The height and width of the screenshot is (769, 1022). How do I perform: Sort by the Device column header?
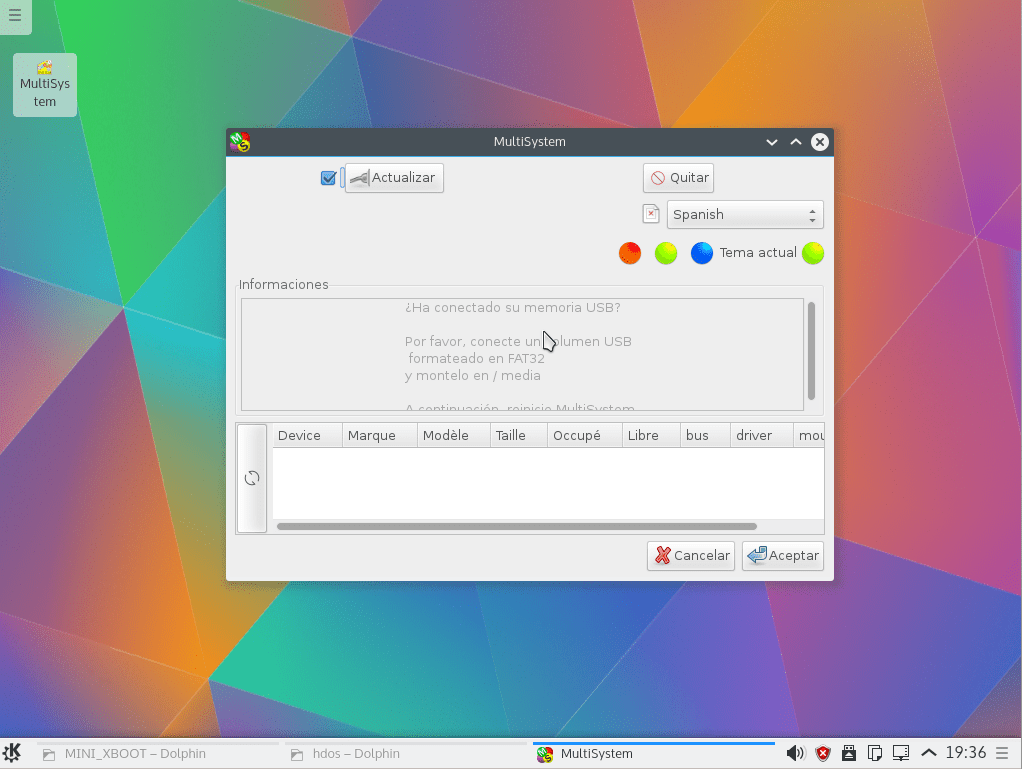(x=307, y=435)
